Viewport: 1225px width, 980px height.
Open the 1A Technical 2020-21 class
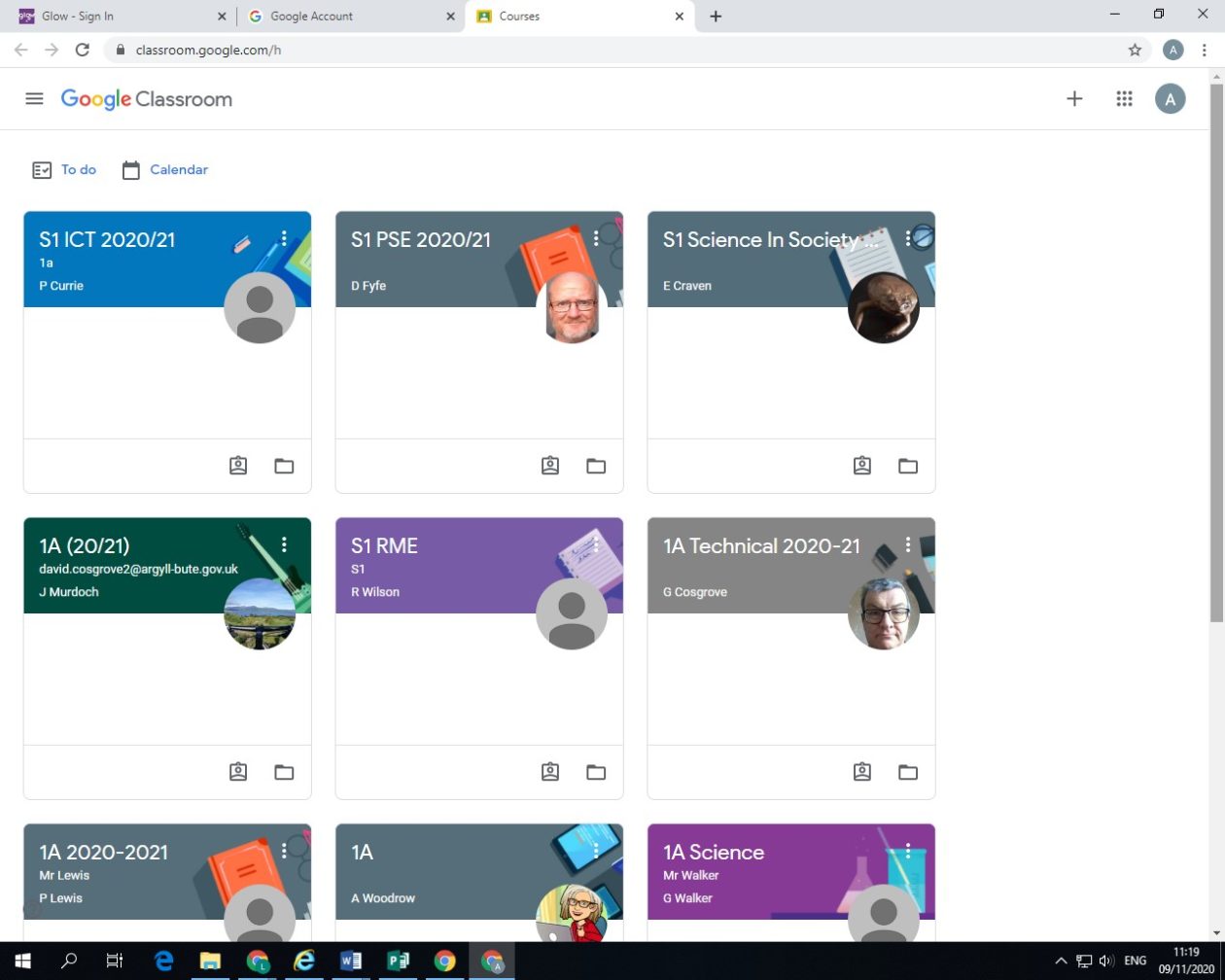click(x=761, y=546)
